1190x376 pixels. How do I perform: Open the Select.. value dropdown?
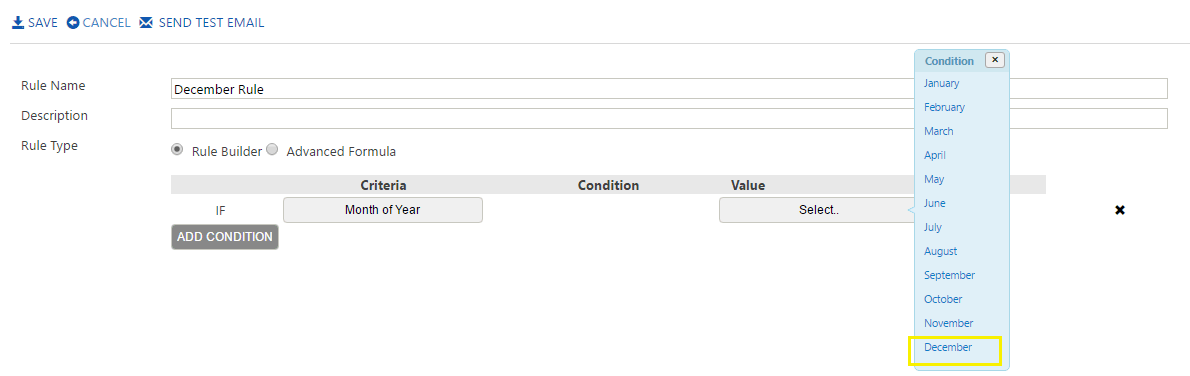pyautogui.click(x=818, y=210)
